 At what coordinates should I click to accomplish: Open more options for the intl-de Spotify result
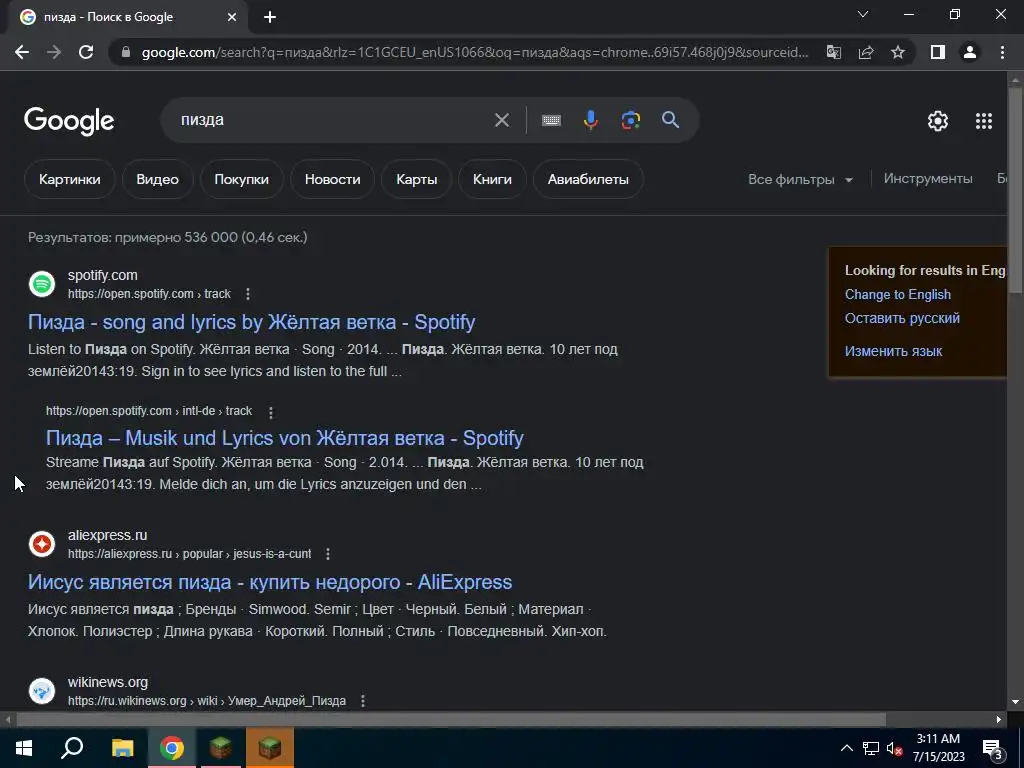pos(270,411)
